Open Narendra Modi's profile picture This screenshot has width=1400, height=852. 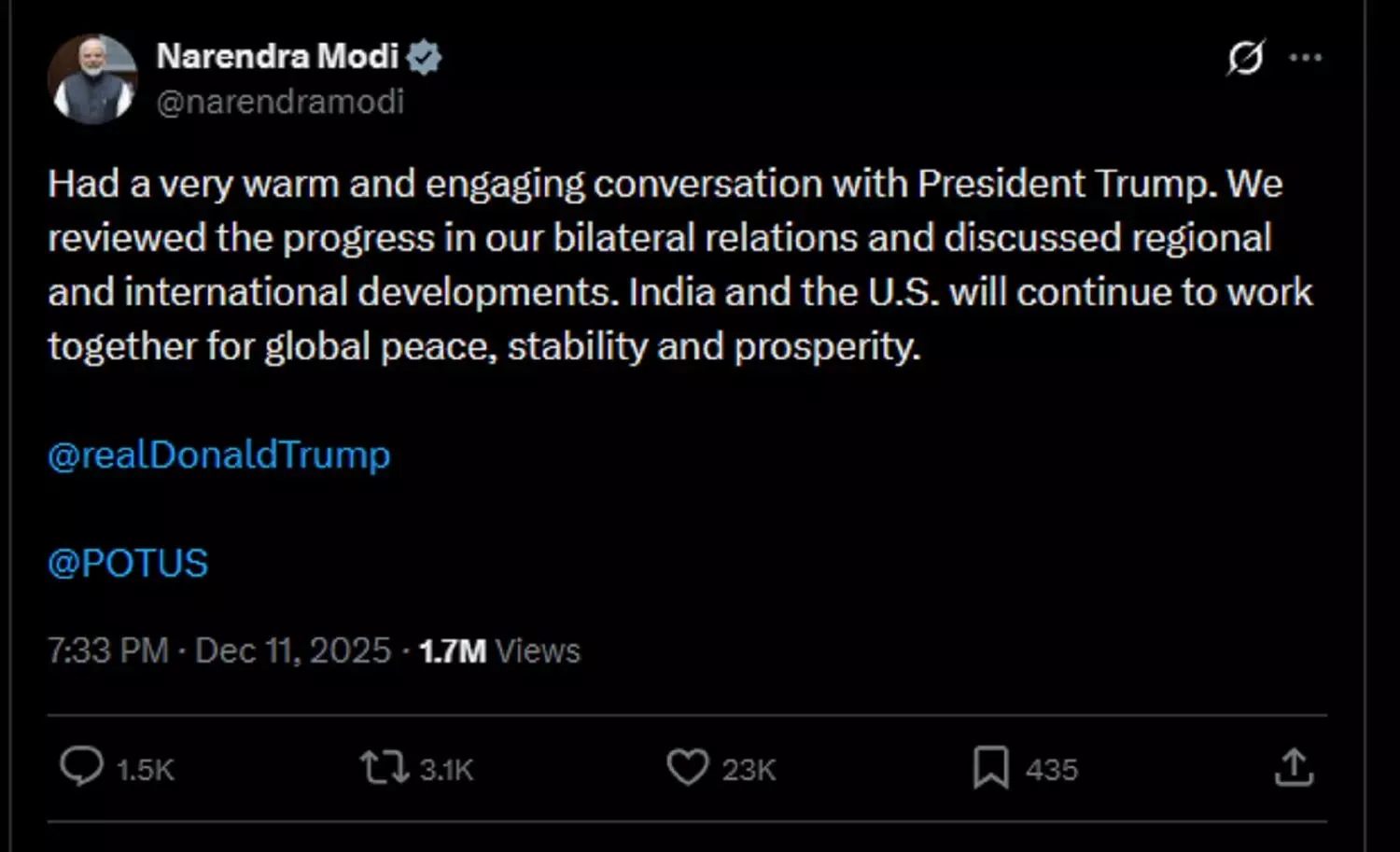point(91,79)
